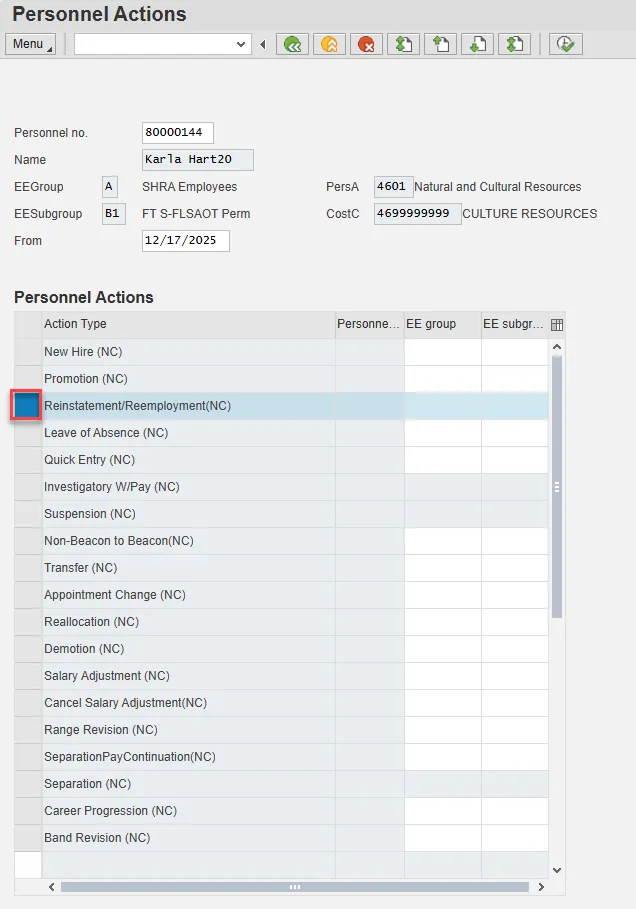Select the New Hire (NC) row selector
The image size is (636, 909).
[x=28, y=352]
